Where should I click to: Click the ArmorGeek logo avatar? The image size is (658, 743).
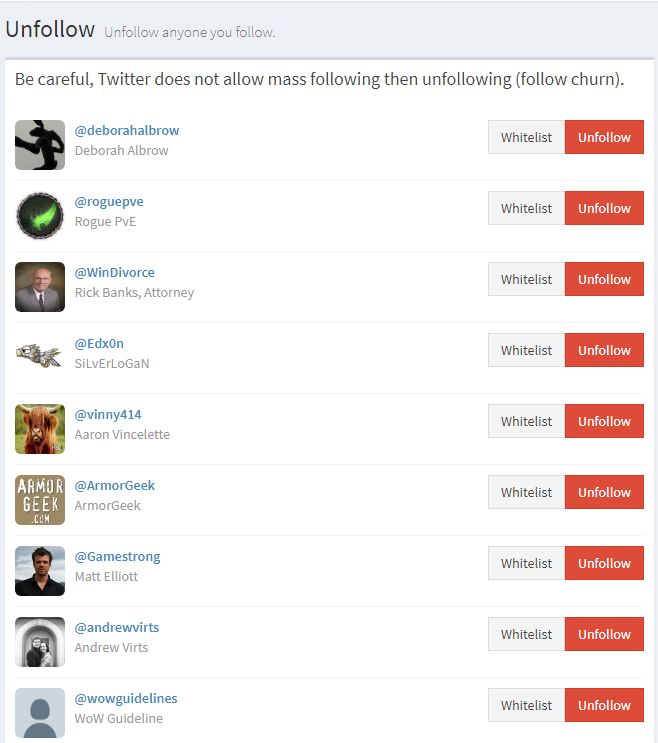[40, 500]
